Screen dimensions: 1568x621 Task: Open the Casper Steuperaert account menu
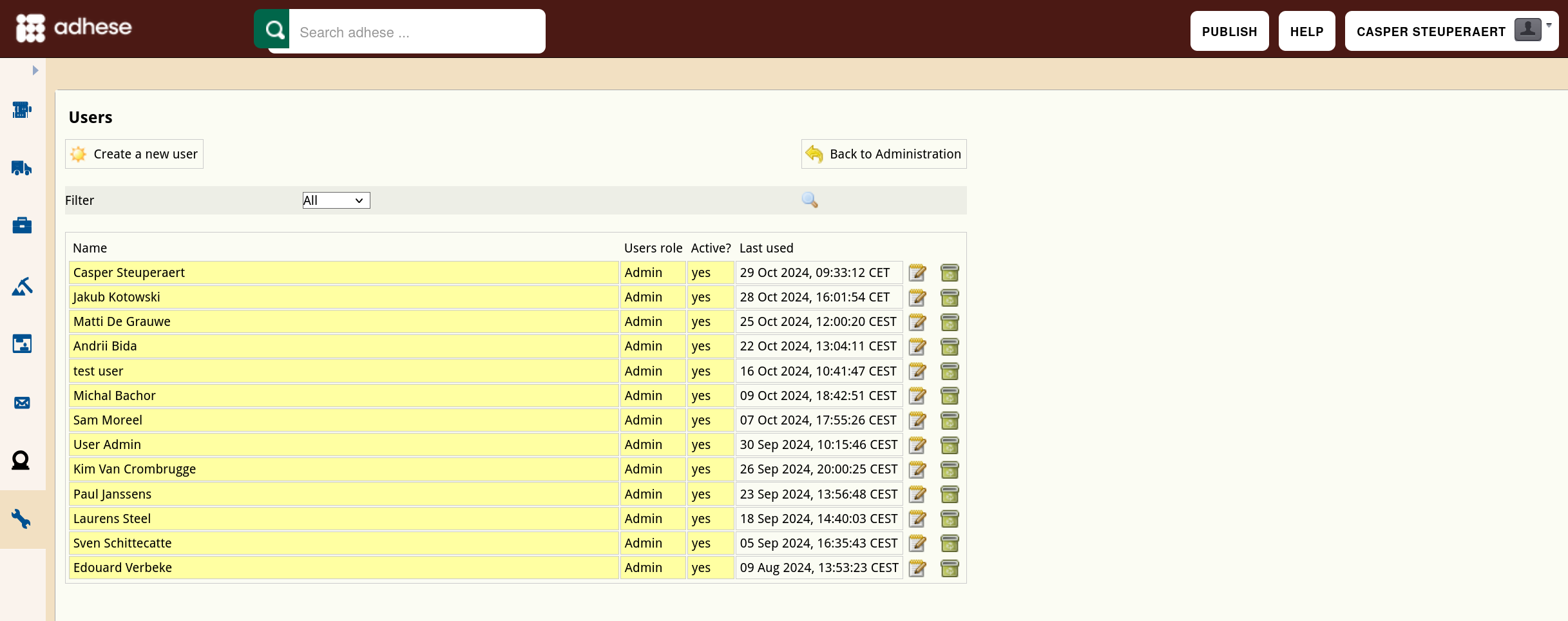(x=1451, y=31)
